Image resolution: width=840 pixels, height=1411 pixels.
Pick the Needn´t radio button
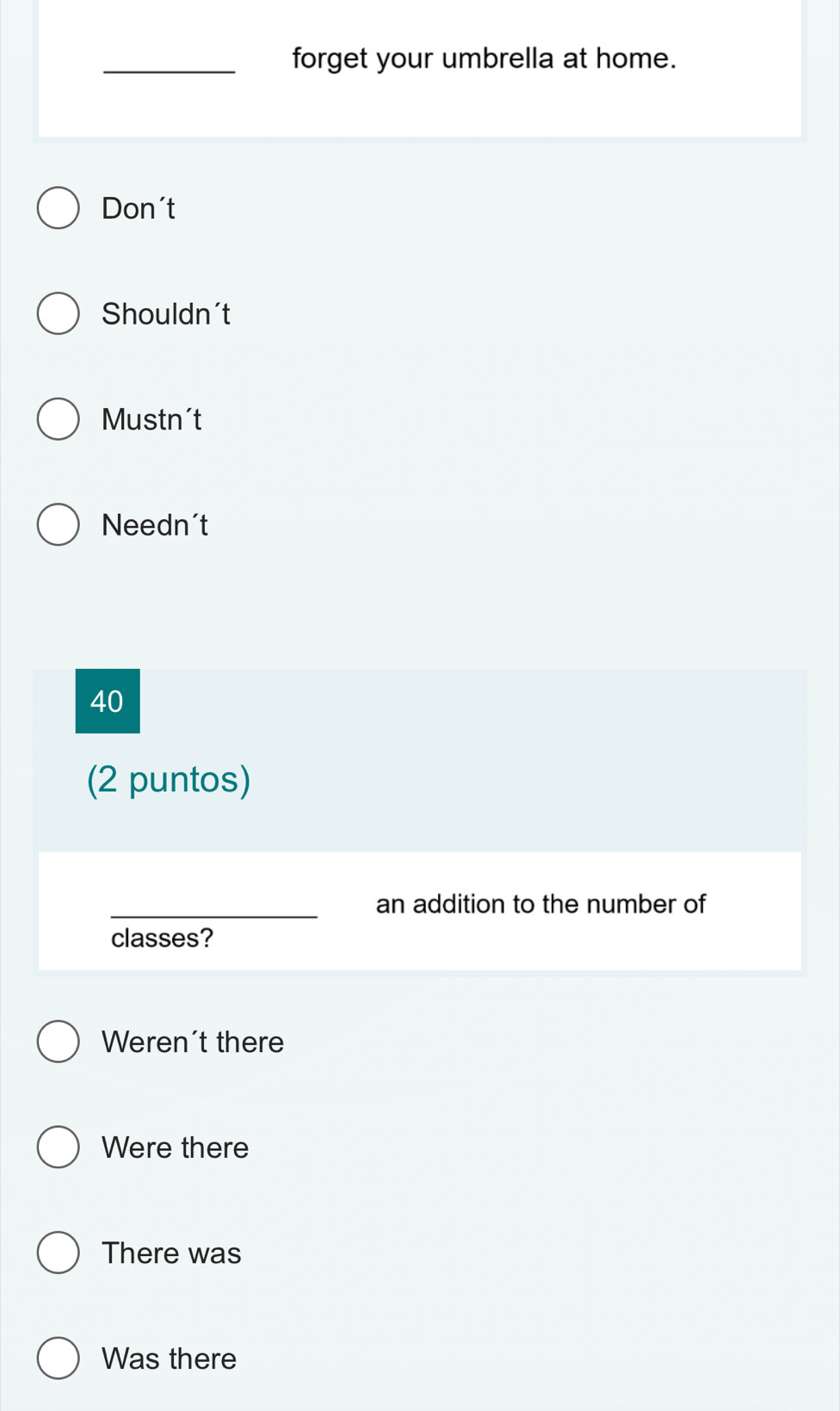(x=58, y=525)
